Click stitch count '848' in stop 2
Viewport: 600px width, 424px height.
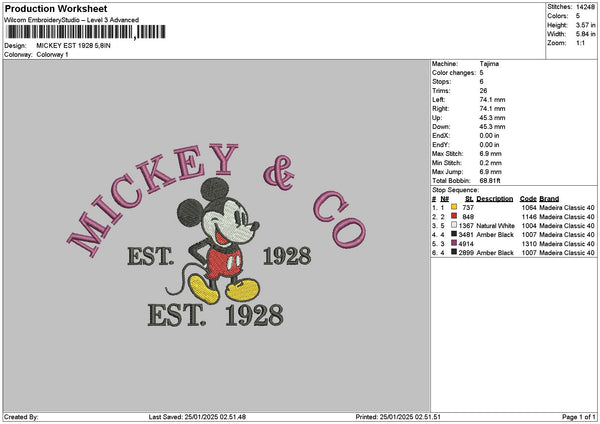(x=468, y=217)
